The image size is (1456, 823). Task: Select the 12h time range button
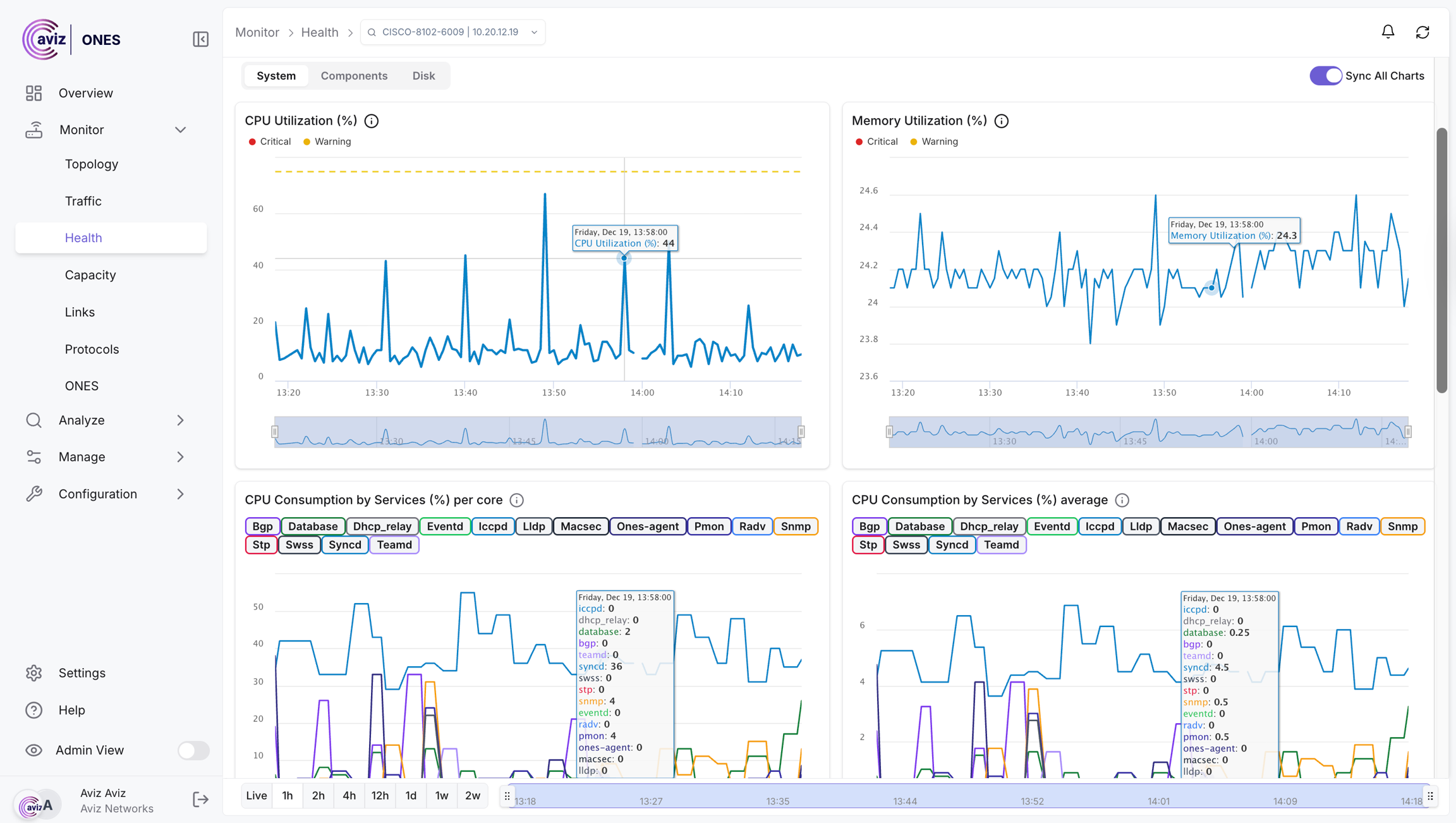click(x=380, y=796)
